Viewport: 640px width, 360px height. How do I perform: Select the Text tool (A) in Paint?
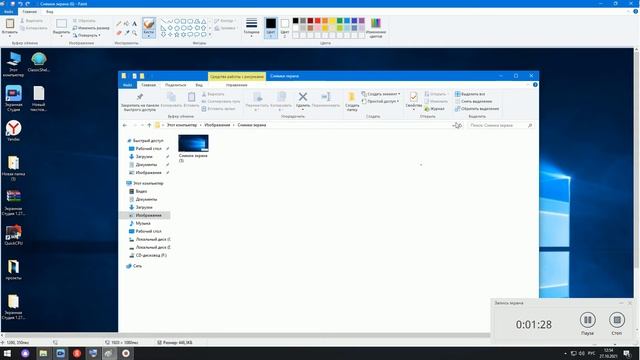[x=134, y=24]
